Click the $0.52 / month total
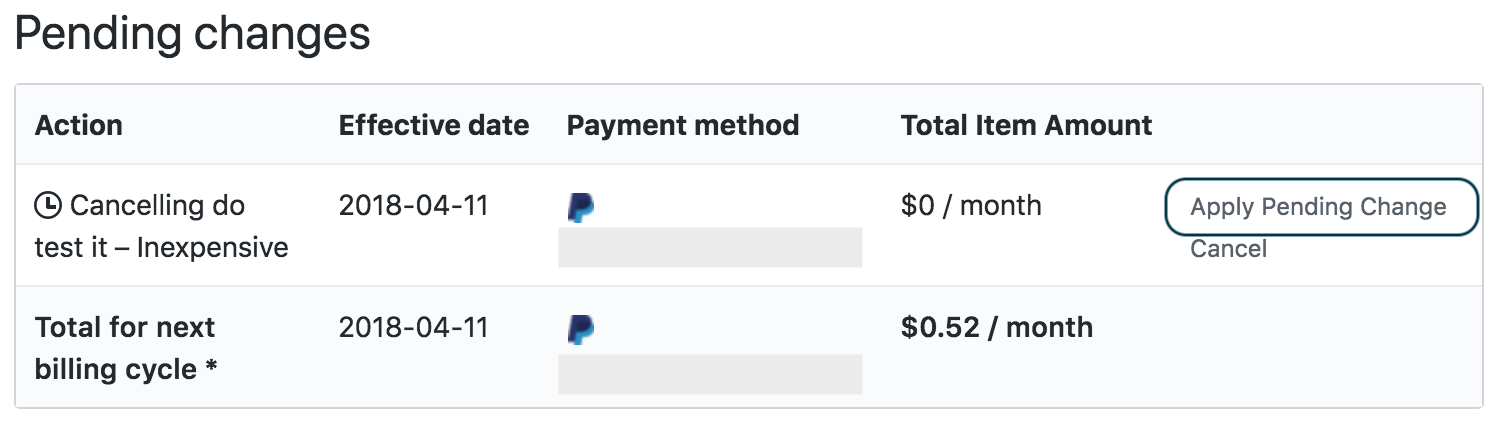Image resolution: width=1504 pixels, height=428 pixels. [x=996, y=328]
